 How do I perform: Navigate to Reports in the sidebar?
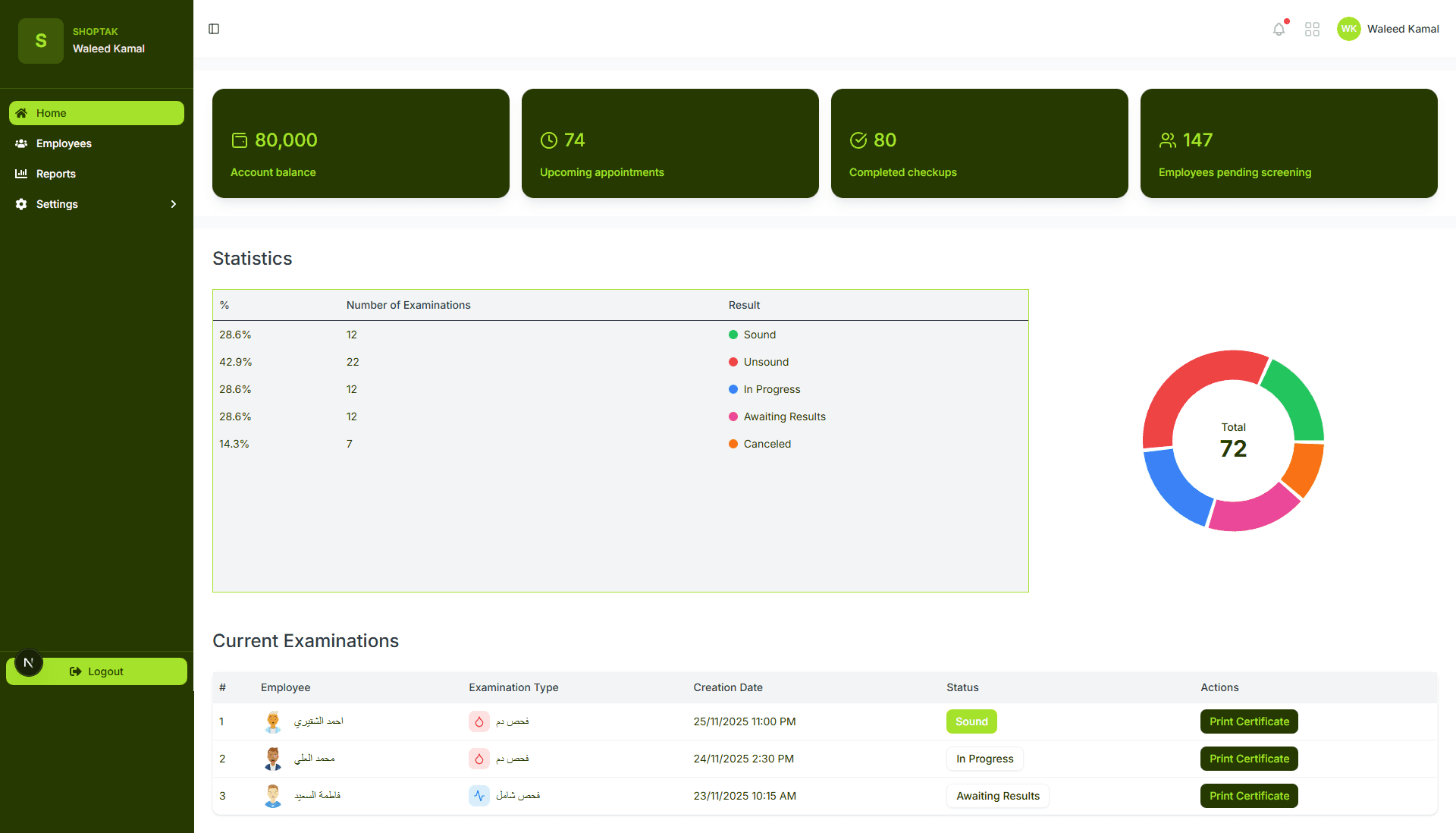pos(55,173)
